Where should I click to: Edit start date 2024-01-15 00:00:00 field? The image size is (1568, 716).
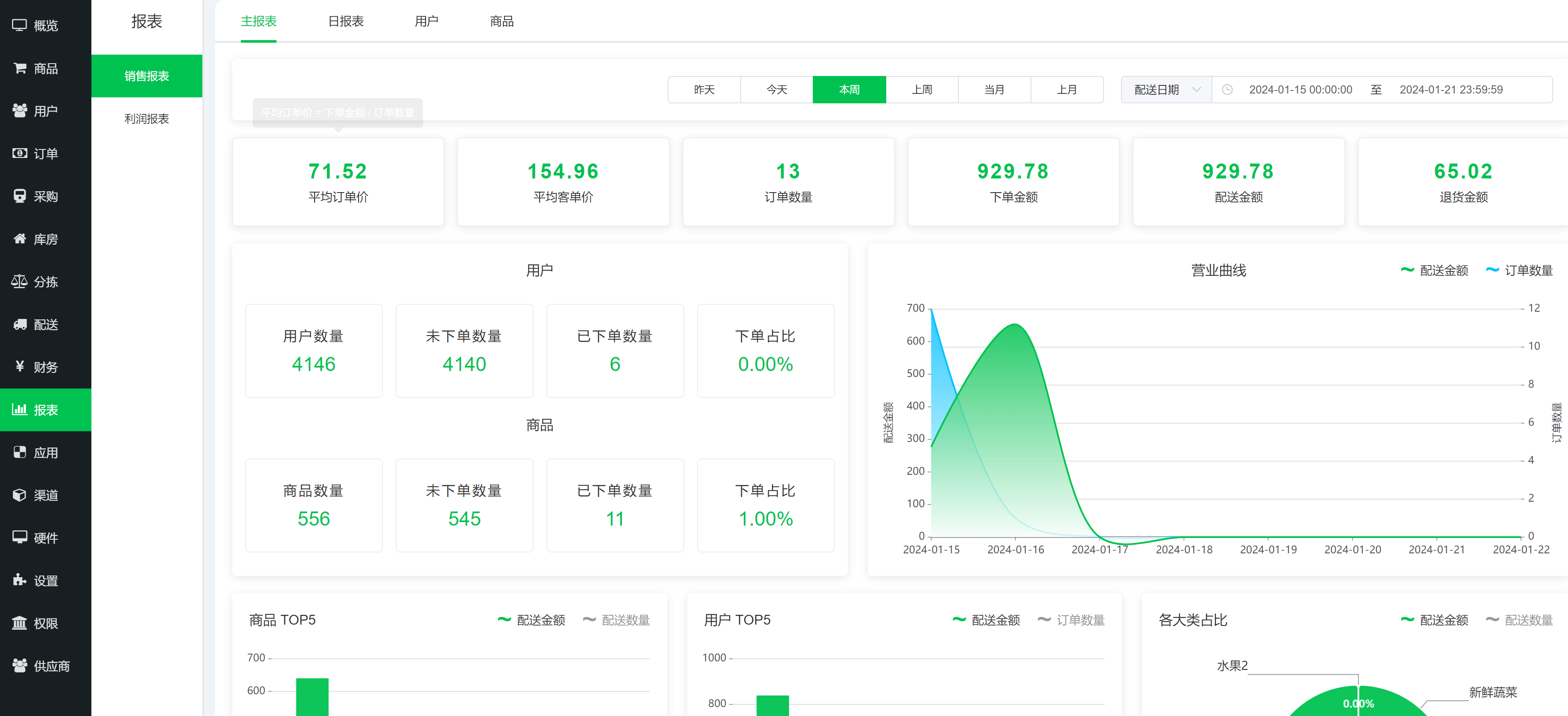1301,90
